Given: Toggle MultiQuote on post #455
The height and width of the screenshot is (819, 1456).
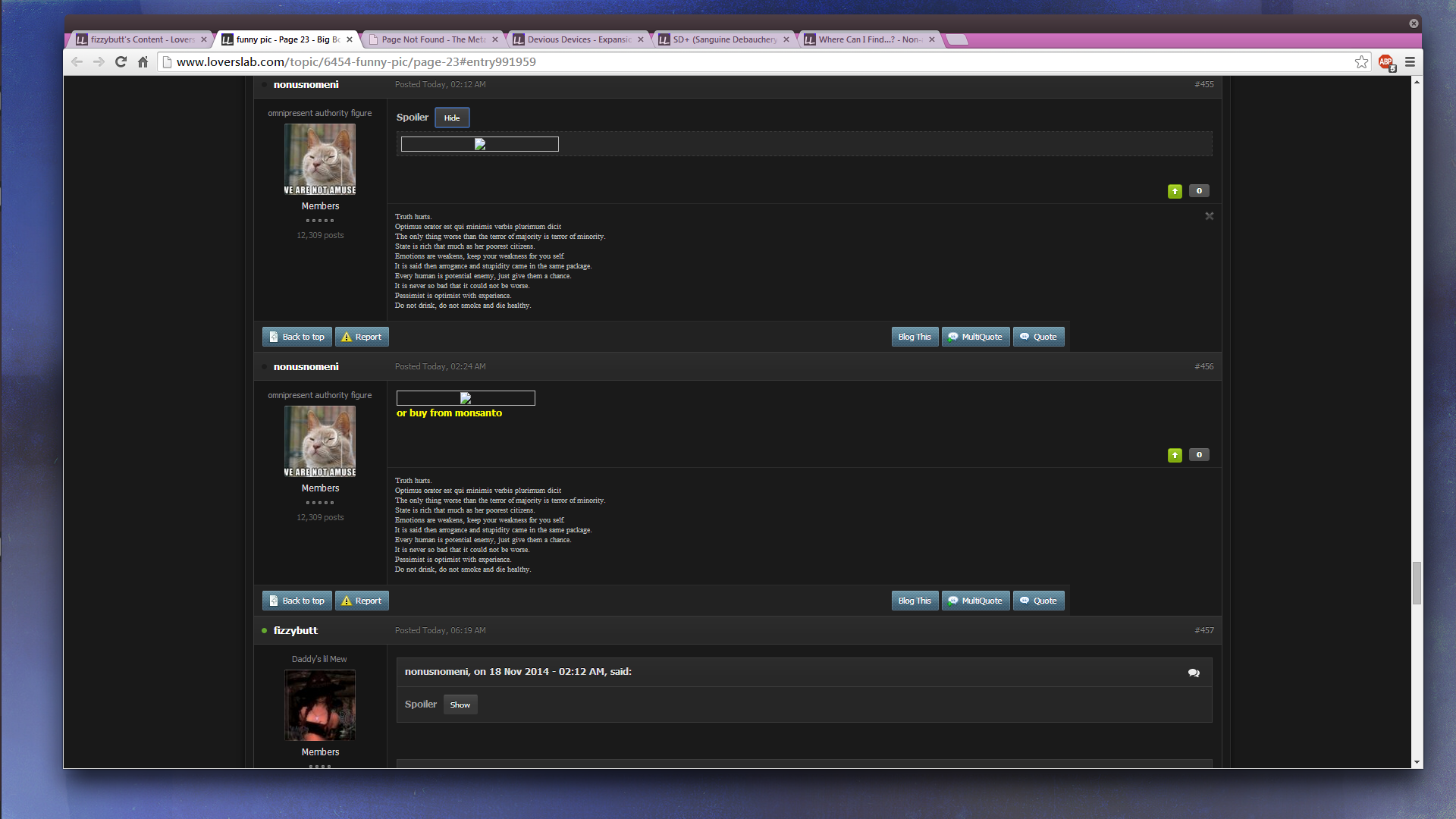Looking at the screenshot, I should pos(975,337).
